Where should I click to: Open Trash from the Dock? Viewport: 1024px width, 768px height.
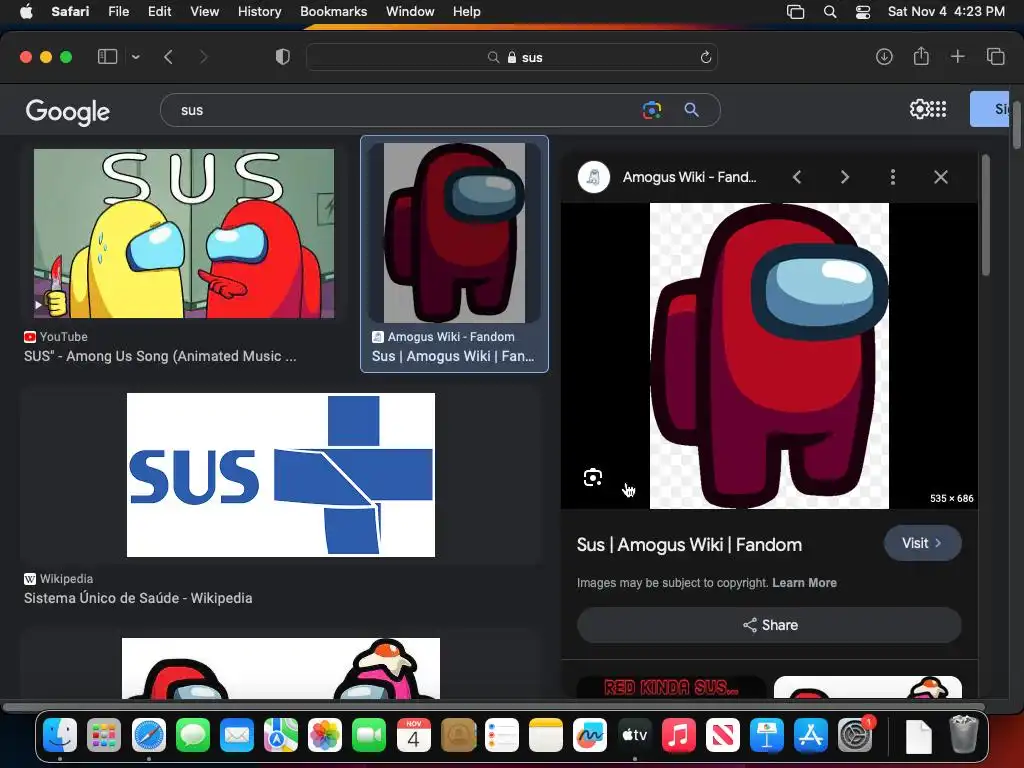coord(963,734)
